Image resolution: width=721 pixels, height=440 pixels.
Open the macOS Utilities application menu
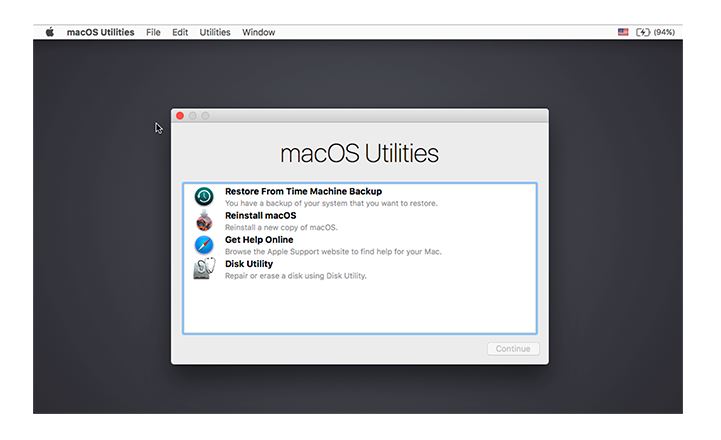coord(100,32)
